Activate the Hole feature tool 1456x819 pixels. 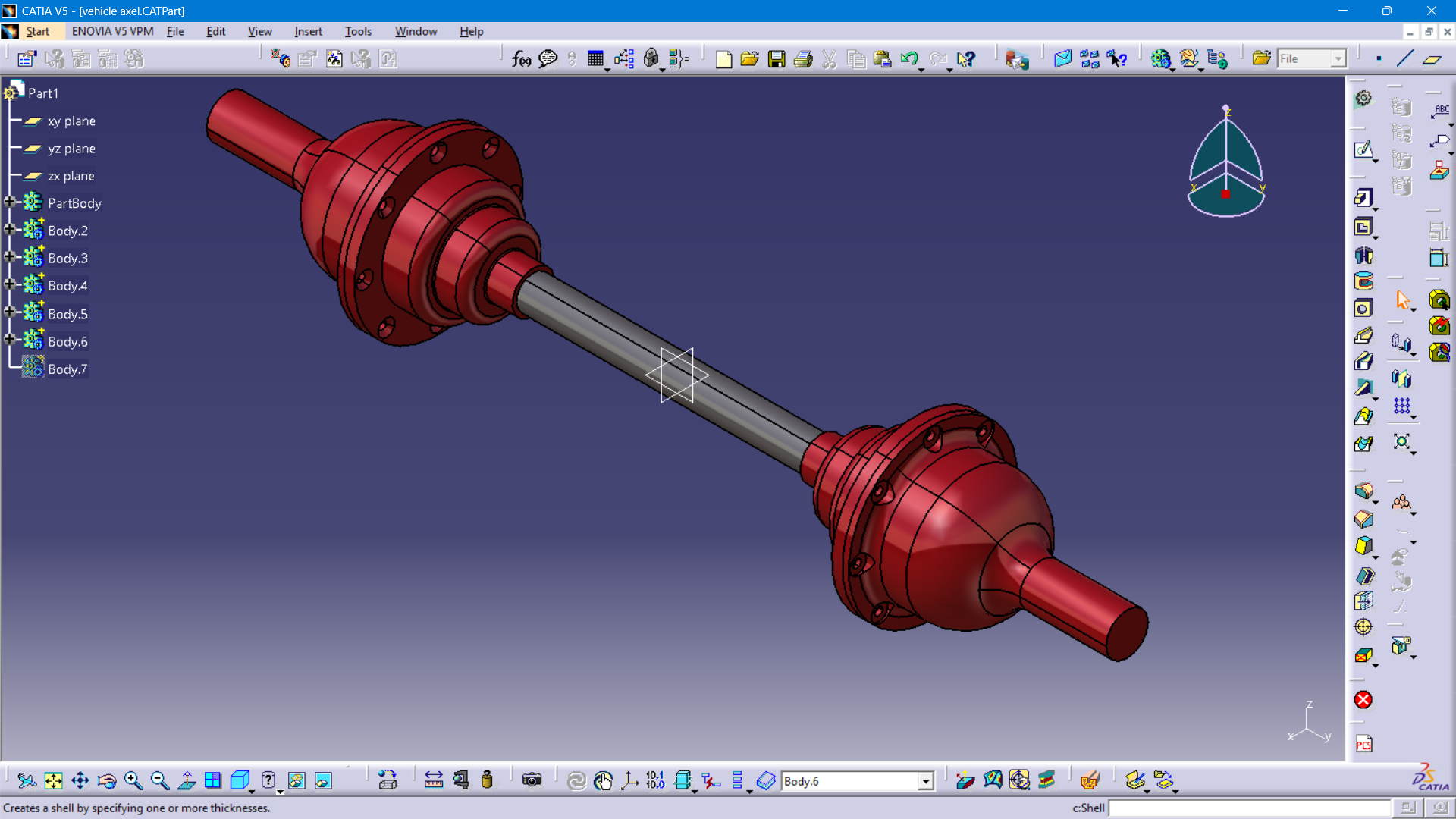[1363, 308]
